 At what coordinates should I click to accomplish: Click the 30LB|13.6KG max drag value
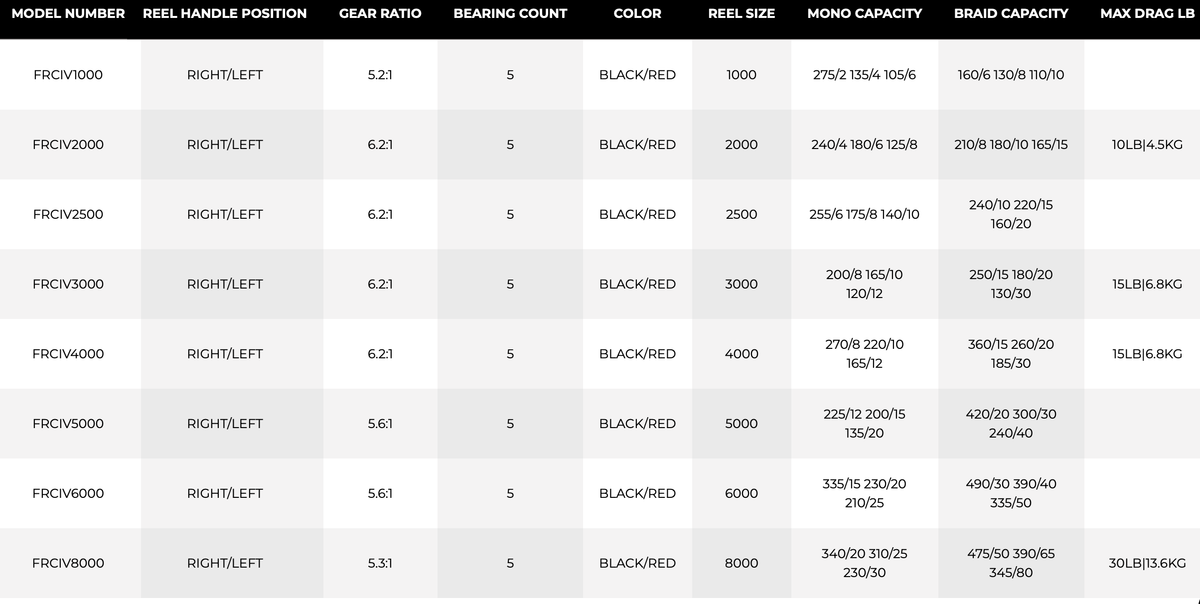coord(1147,563)
